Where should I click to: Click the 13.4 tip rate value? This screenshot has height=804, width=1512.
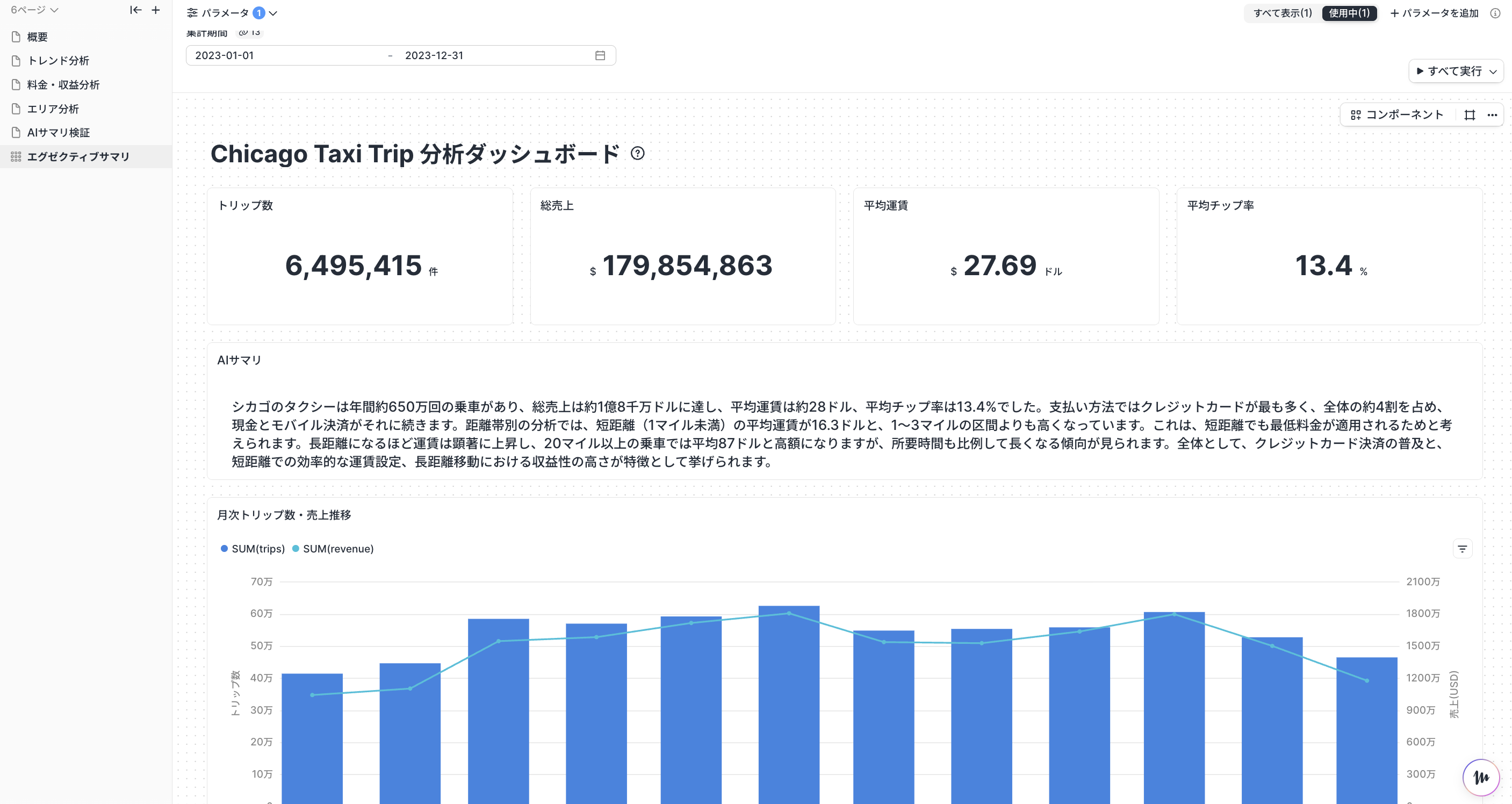[x=1323, y=265]
